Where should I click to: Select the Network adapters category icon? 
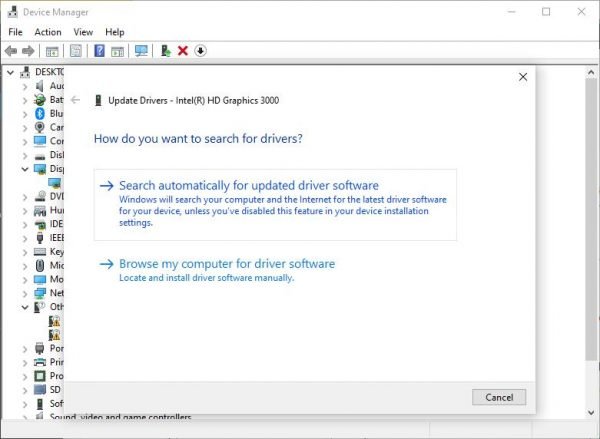point(40,293)
